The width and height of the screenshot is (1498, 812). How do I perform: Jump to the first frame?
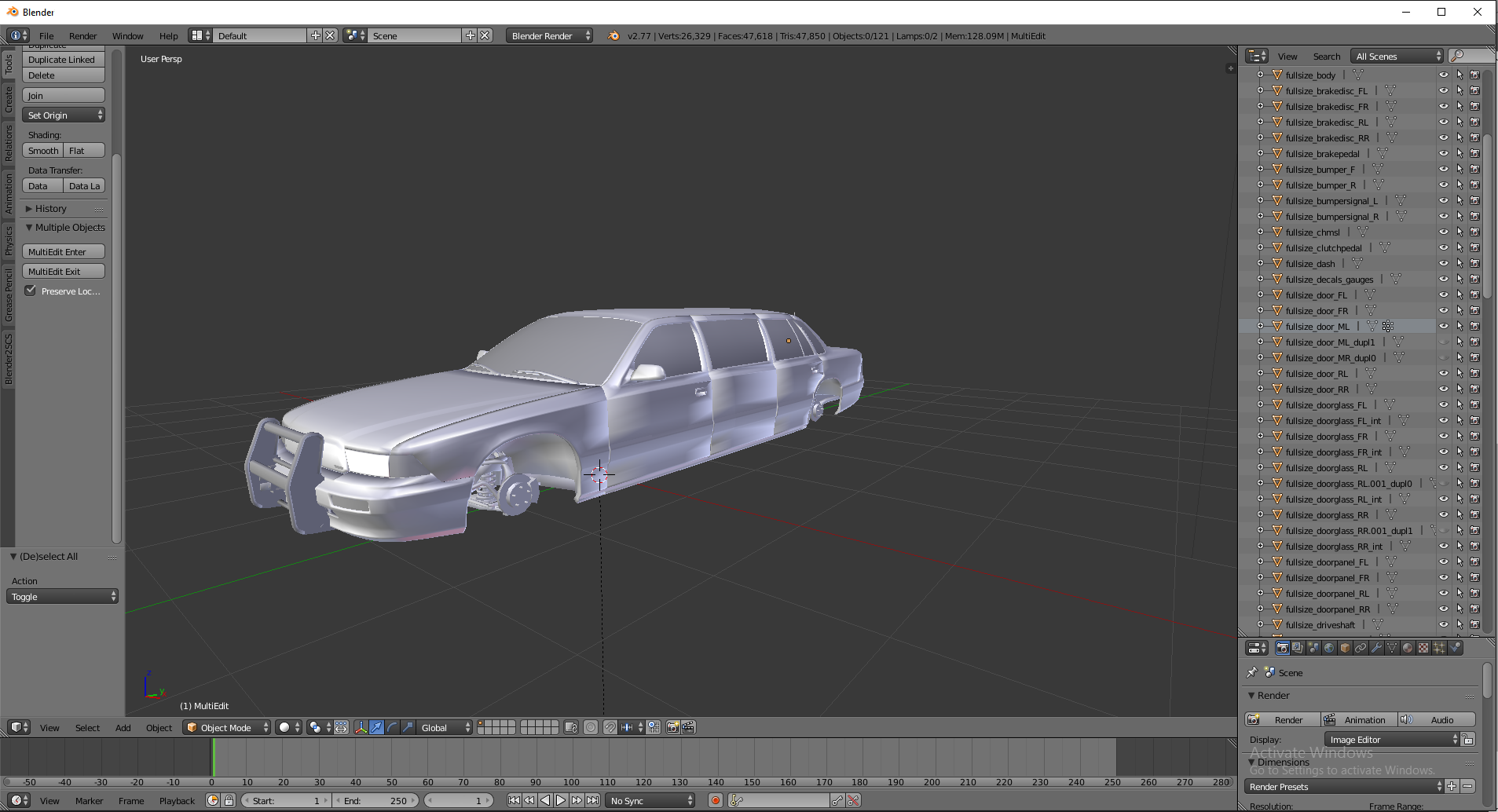pos(514,800)
